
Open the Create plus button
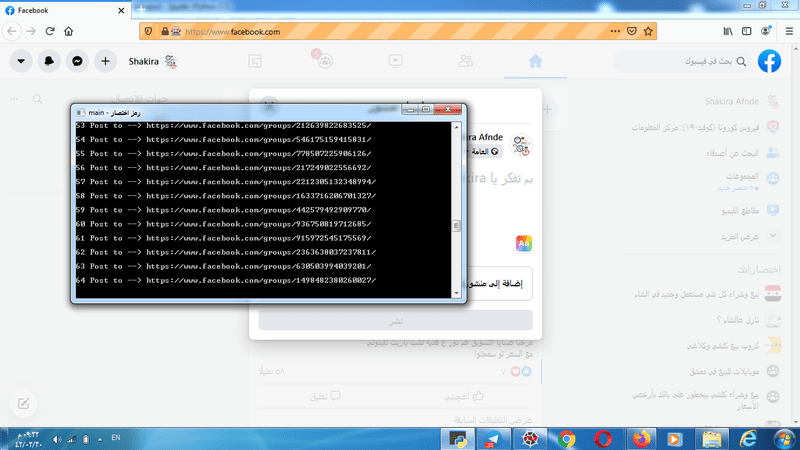click(105, 61)
